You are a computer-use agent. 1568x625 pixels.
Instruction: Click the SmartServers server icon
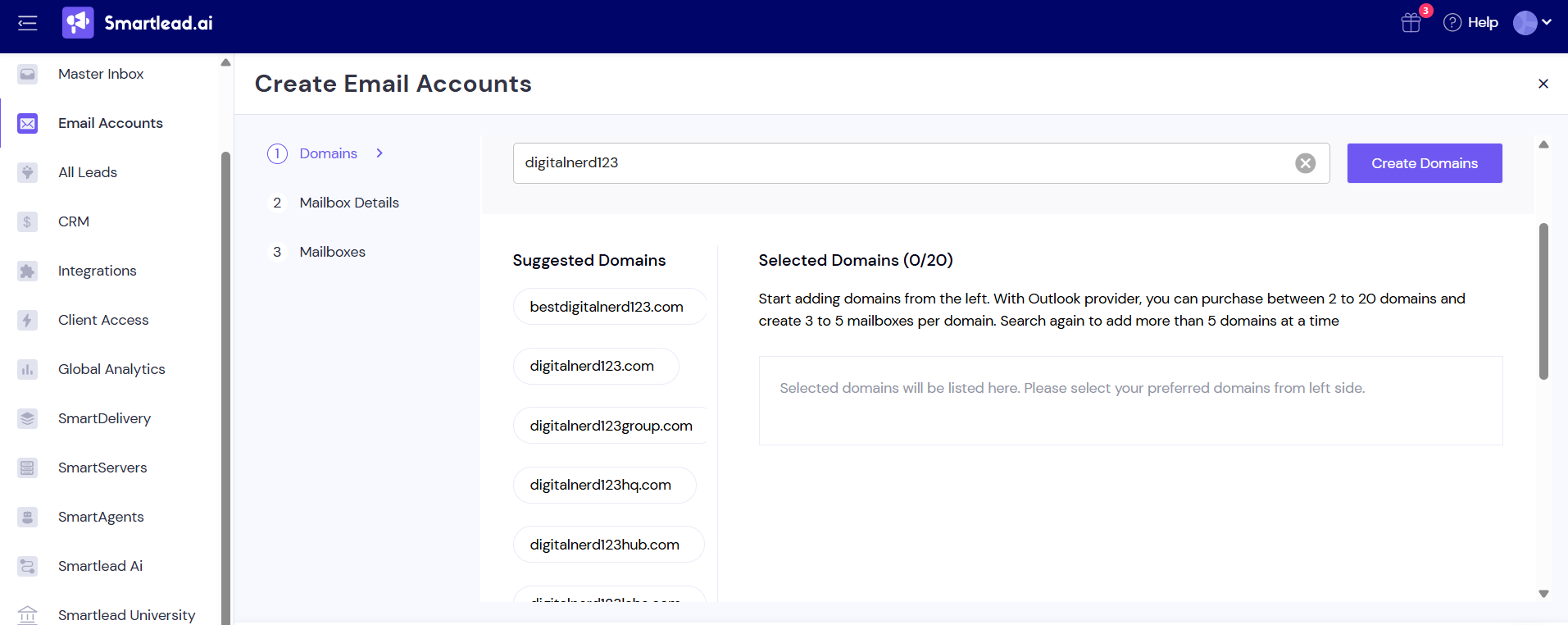click(28, 468)
